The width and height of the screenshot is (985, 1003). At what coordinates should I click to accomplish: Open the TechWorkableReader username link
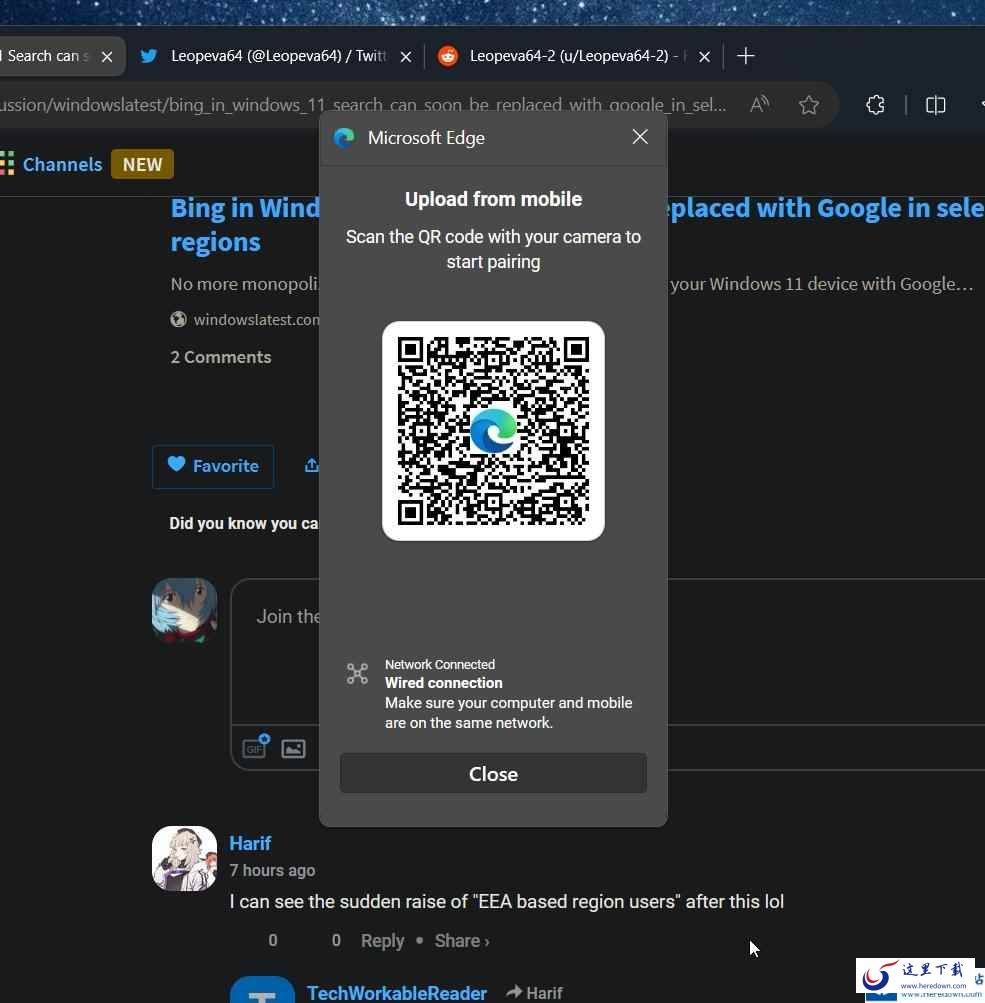pos(397,993)
